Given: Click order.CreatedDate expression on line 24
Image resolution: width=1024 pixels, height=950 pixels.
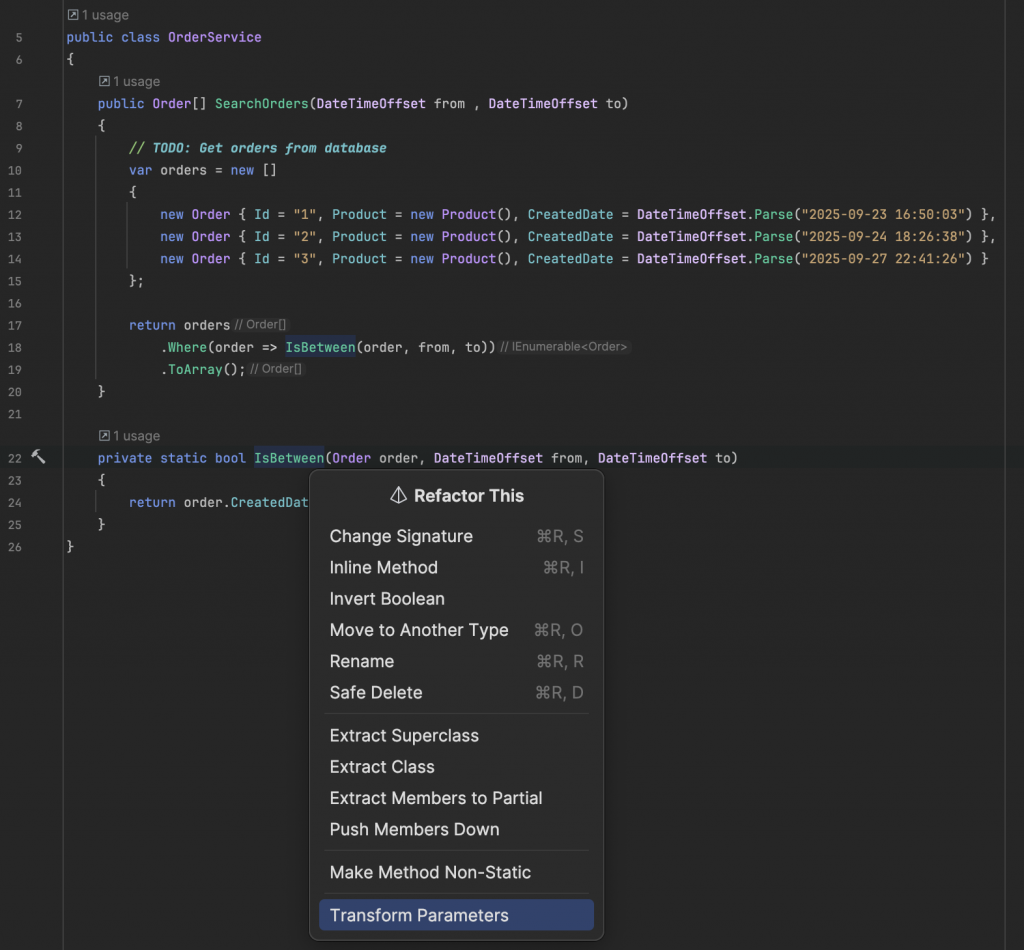Looking at the screenshot, I should [x=246, y=503].
